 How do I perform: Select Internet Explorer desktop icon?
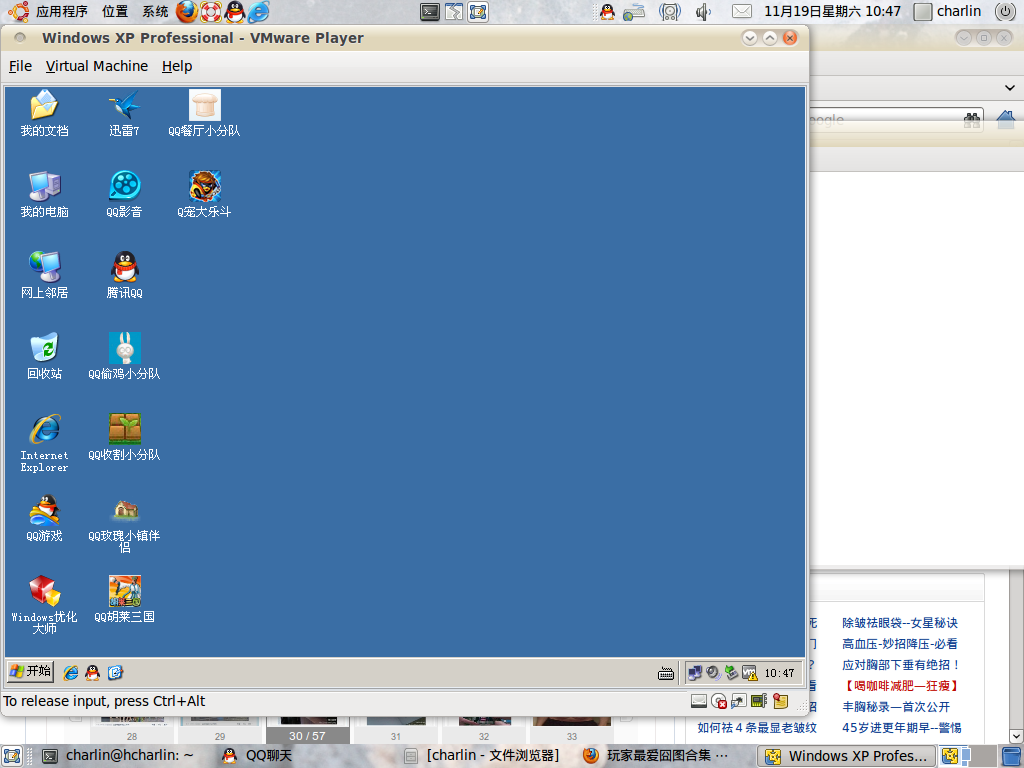(x=44, y=442)
